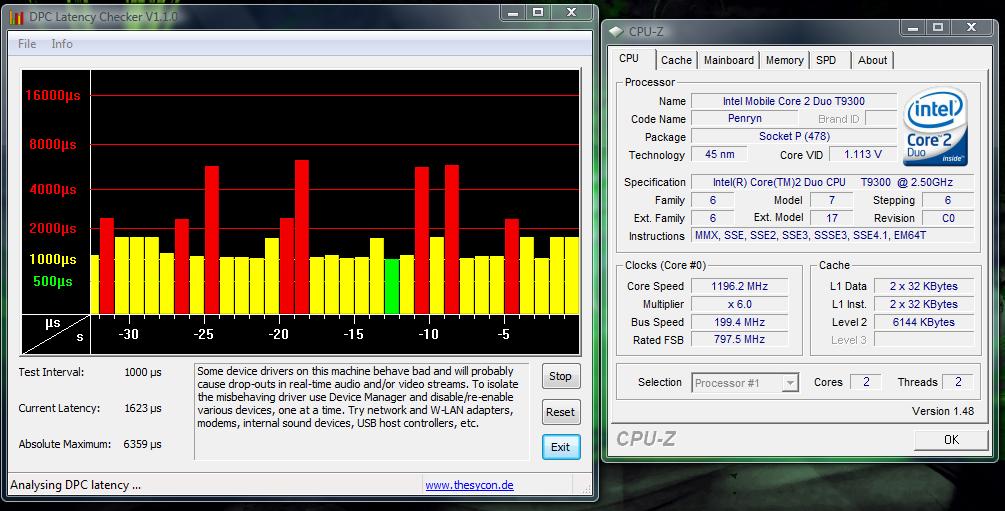Click the Technology value '45 nm'
Screen dimensions: 1005x511
[720, 155]
